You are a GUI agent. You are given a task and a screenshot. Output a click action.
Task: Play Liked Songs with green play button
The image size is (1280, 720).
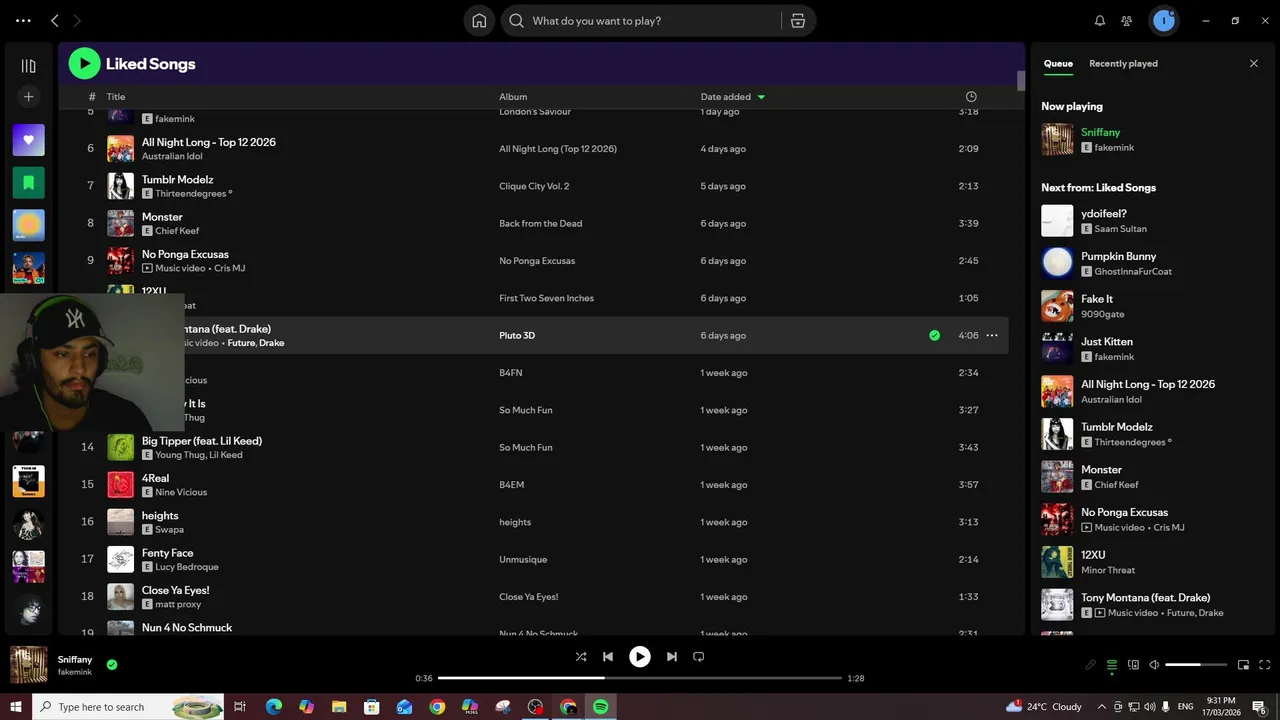pos(84,64)
